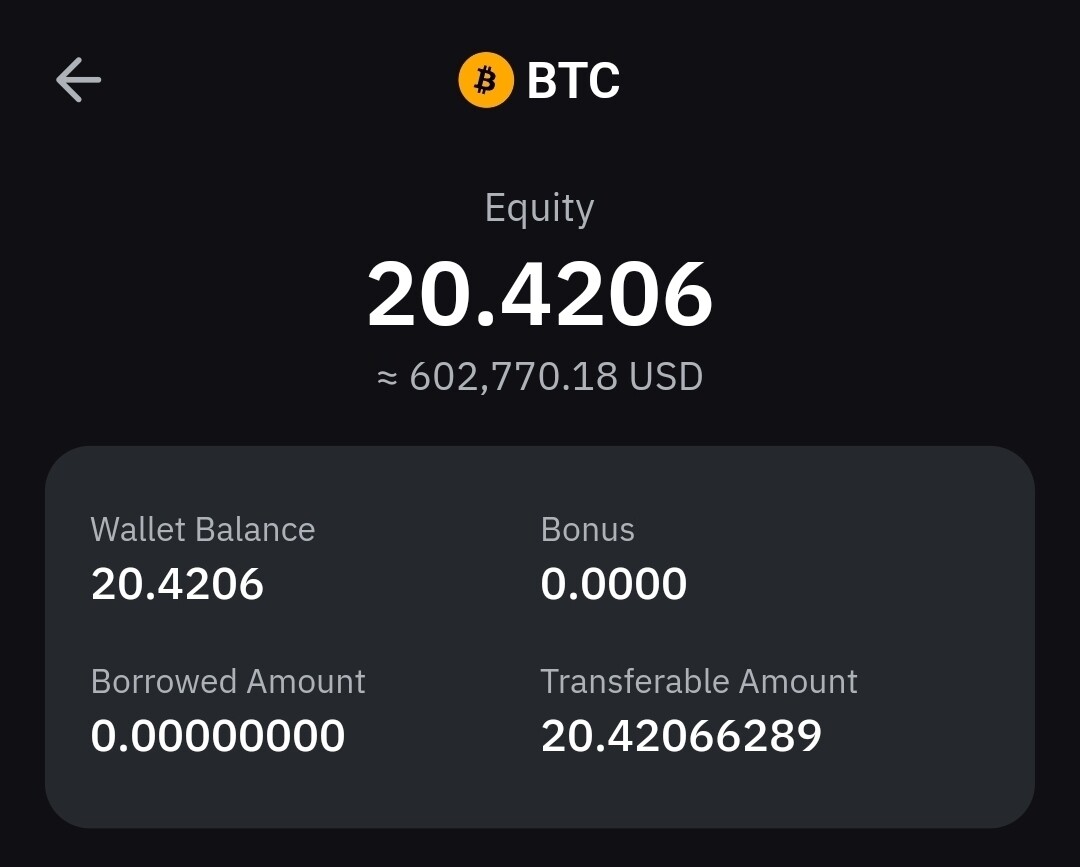Tap the 602,770.18 converted amount

click(x=514, y=377)
